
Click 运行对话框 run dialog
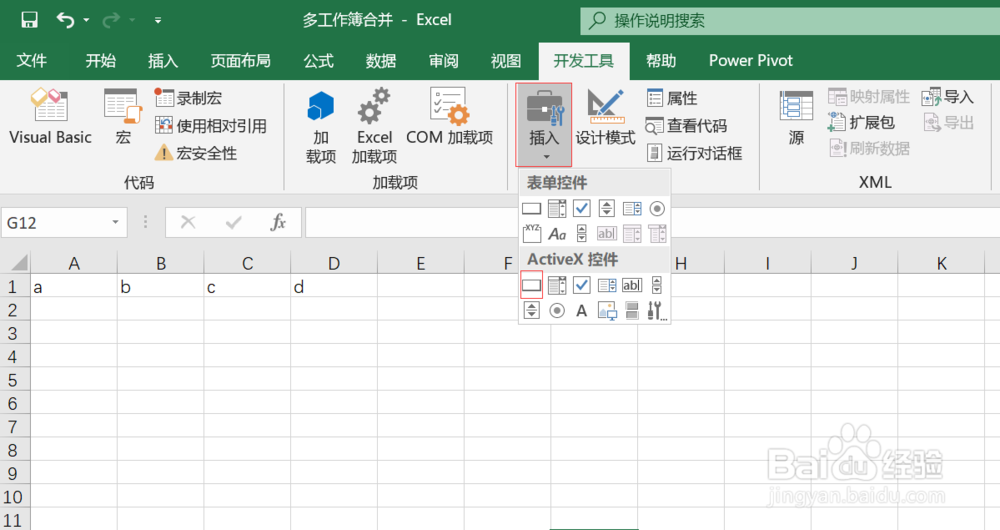click(x=695, y=153)
